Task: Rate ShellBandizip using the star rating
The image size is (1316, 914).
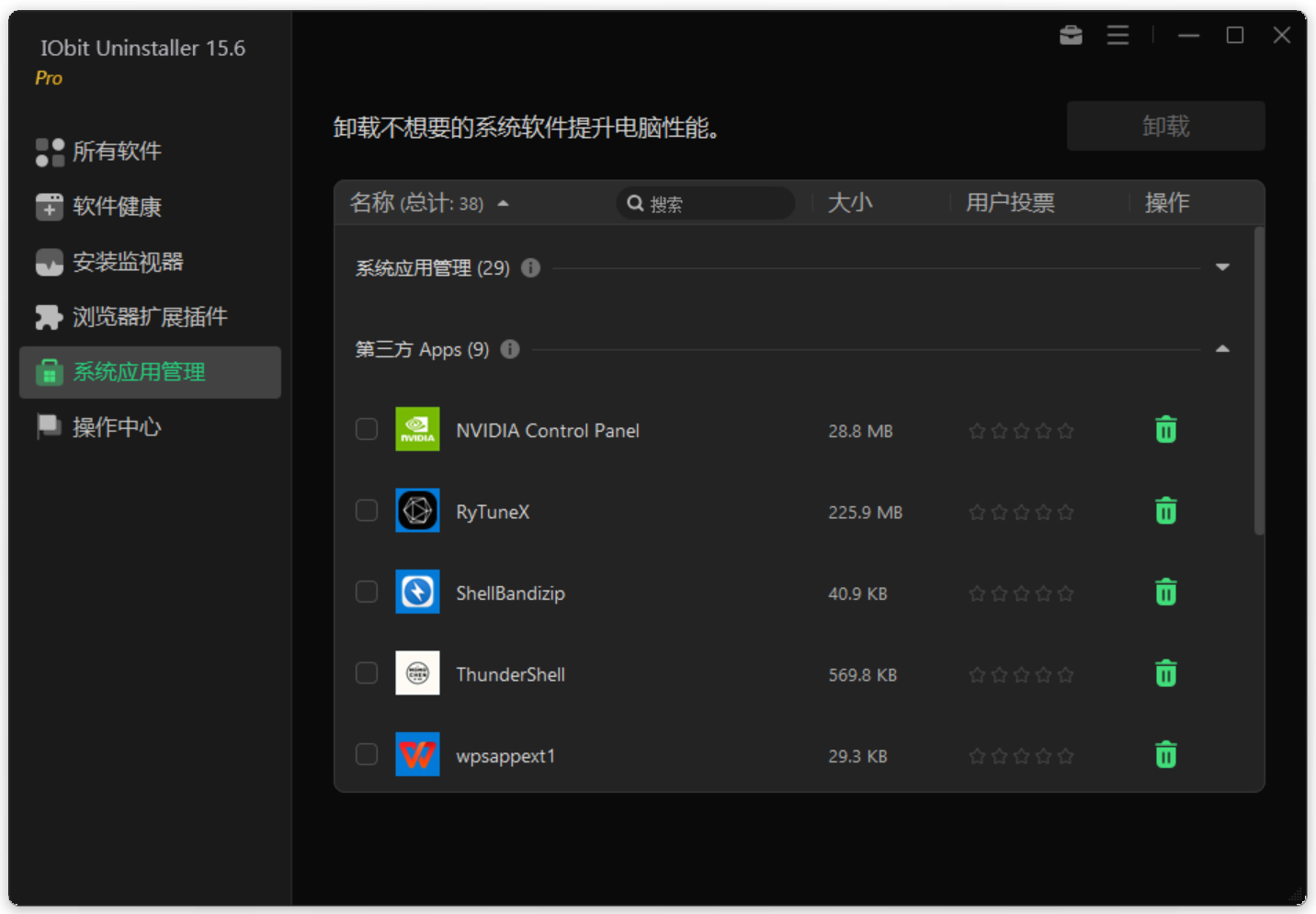Action: point(1021,593)
